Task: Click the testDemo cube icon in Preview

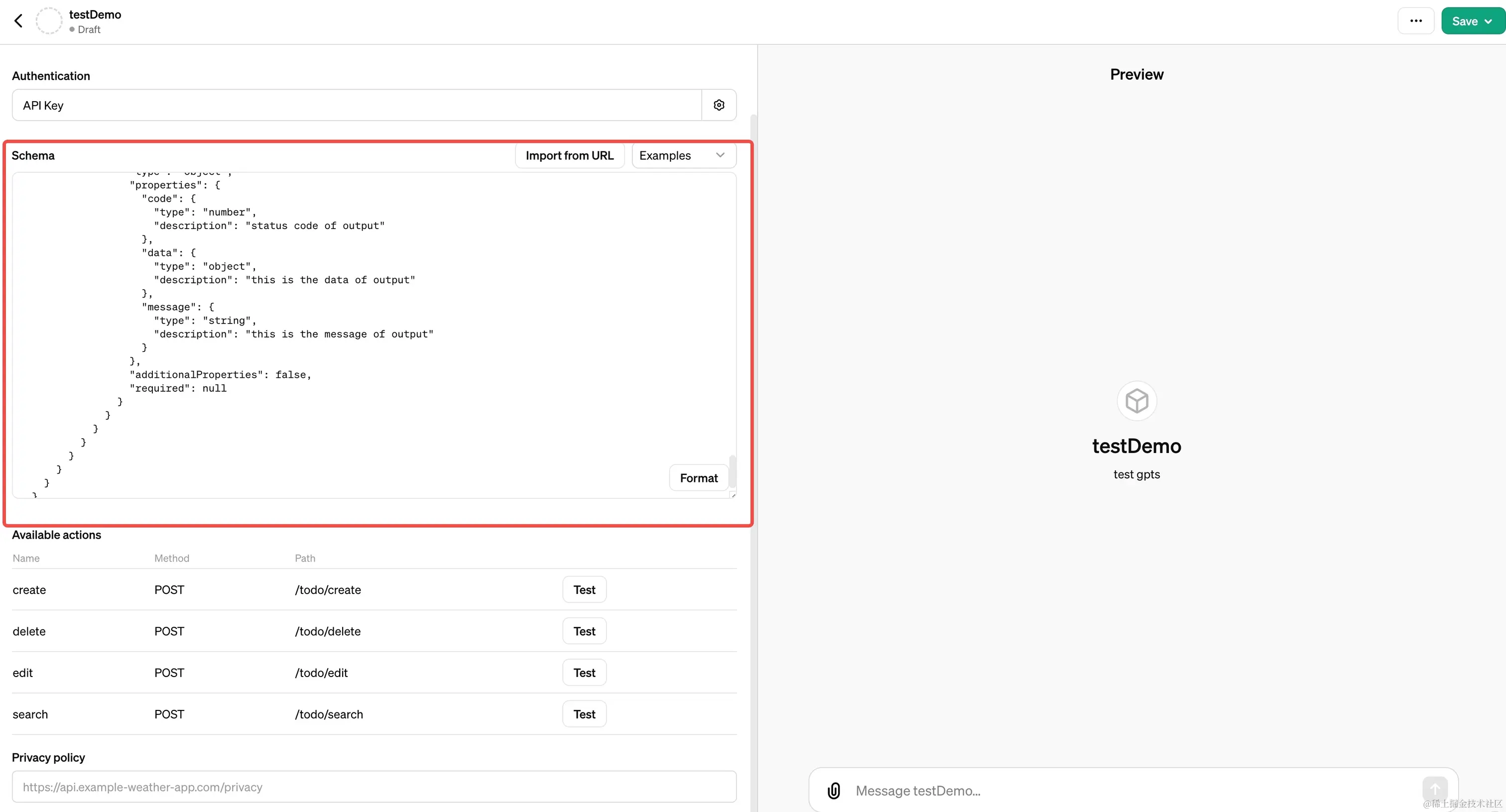Action: click(x=1136, y=400)
